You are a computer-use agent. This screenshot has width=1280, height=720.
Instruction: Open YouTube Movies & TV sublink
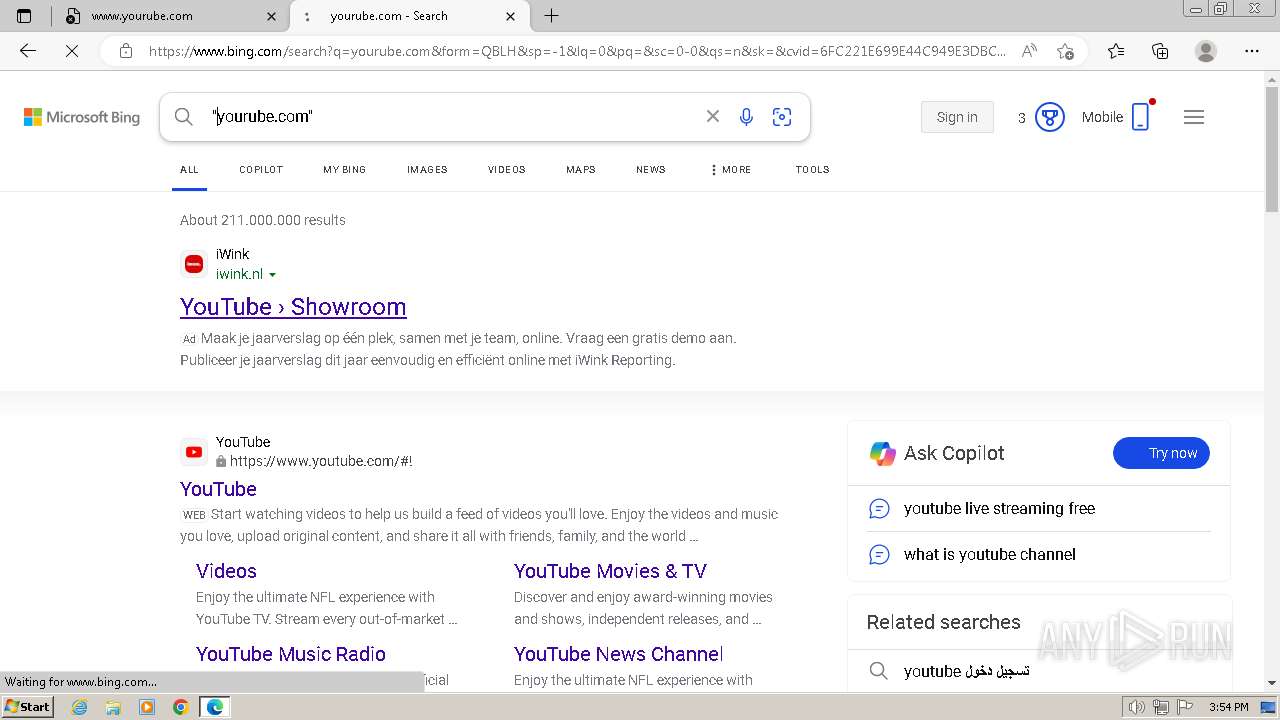point(610,571)
